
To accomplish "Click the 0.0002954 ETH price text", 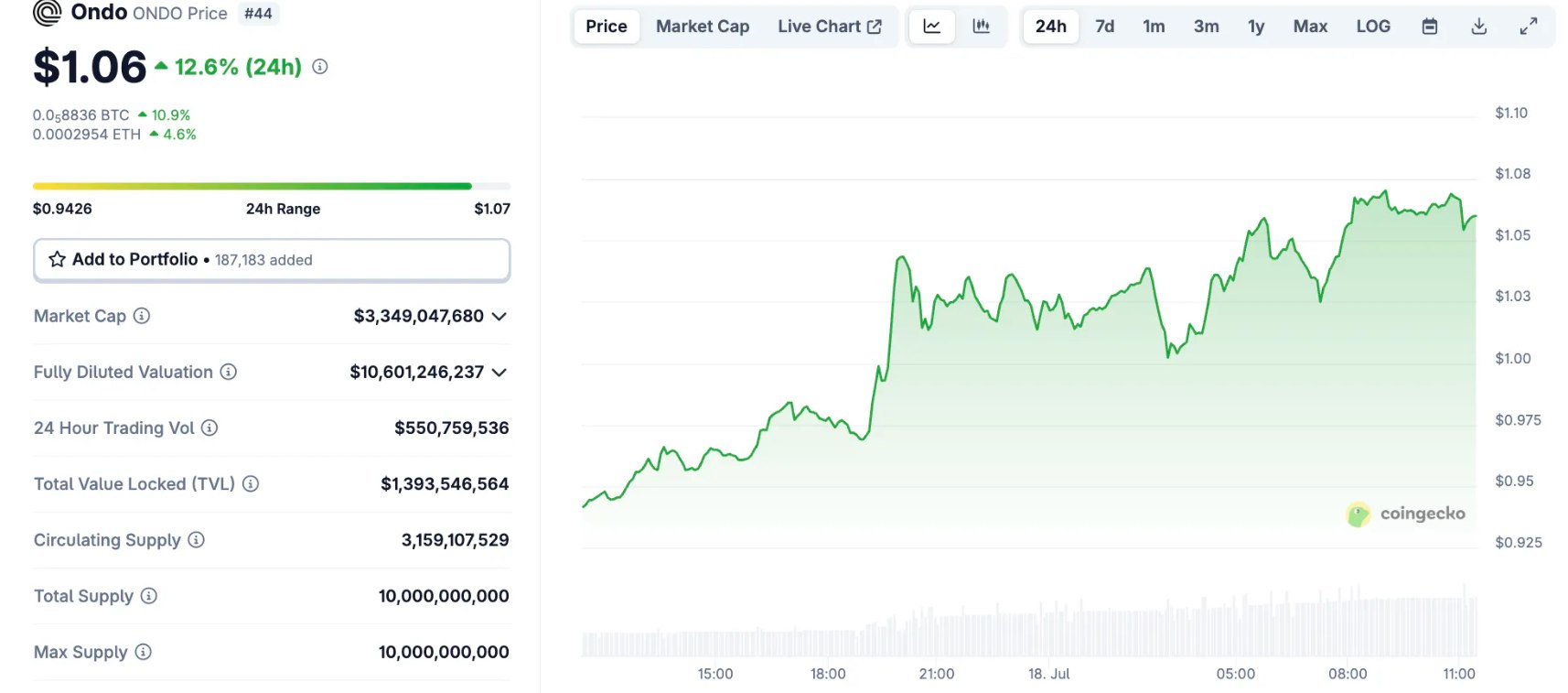I will (87, 135).
